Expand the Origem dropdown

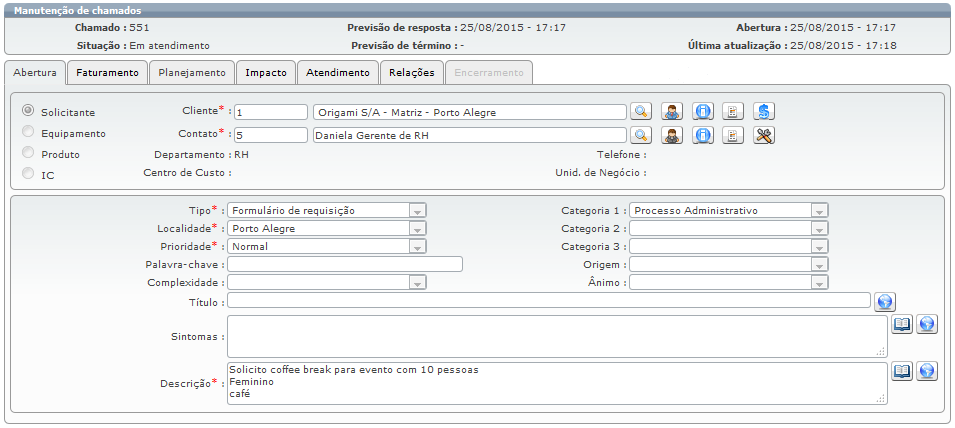(x=729, y=265)
